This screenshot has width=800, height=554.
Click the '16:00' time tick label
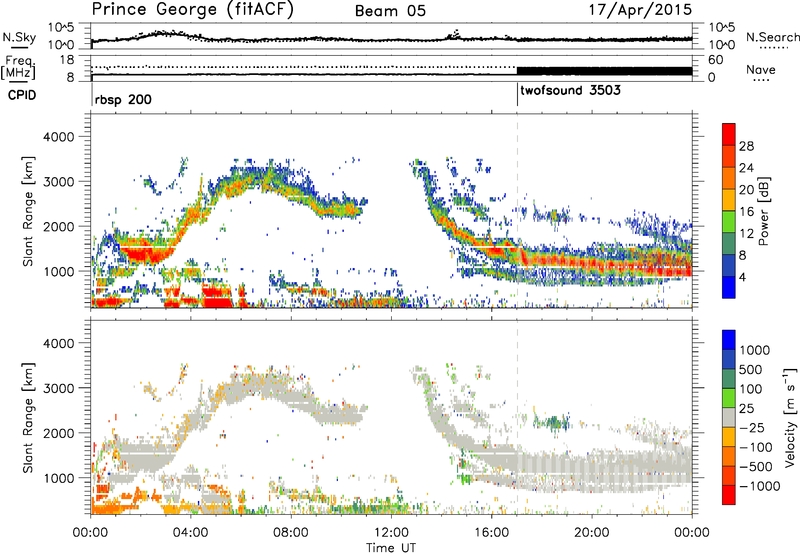click(491, 533)
